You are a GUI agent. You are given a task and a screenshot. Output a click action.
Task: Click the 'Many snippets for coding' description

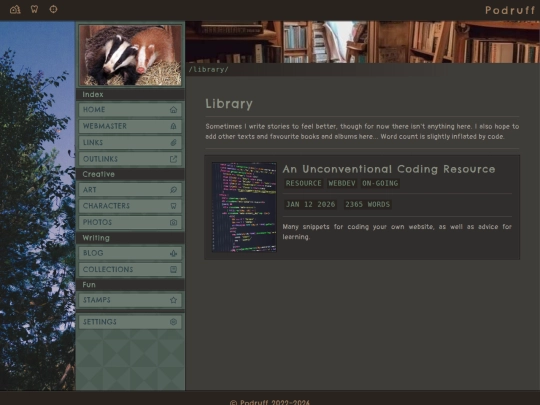coord(397,232)
